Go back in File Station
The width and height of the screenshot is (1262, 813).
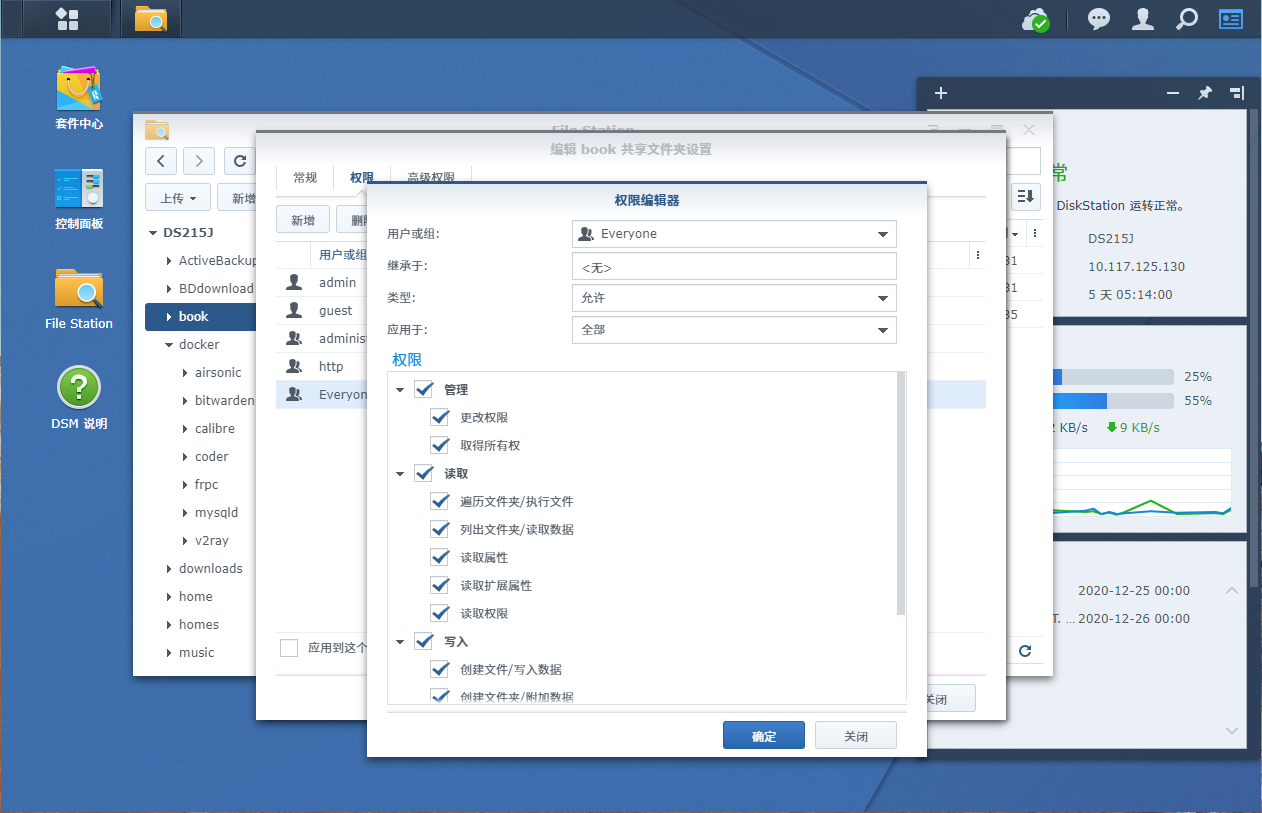click(x=161, y=161)
